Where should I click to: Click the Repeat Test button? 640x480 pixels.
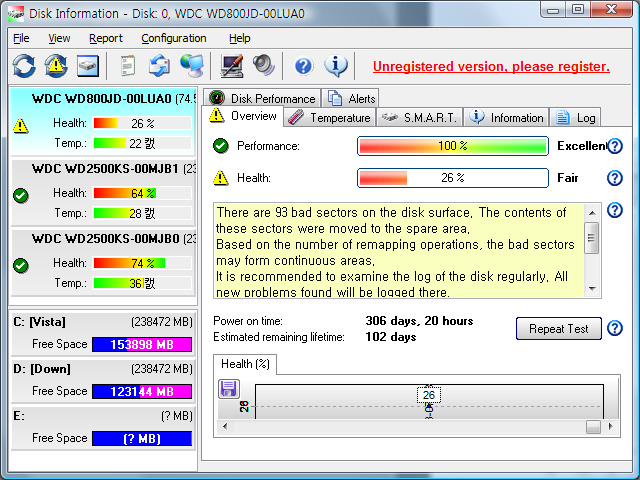(x=558, y=329)
